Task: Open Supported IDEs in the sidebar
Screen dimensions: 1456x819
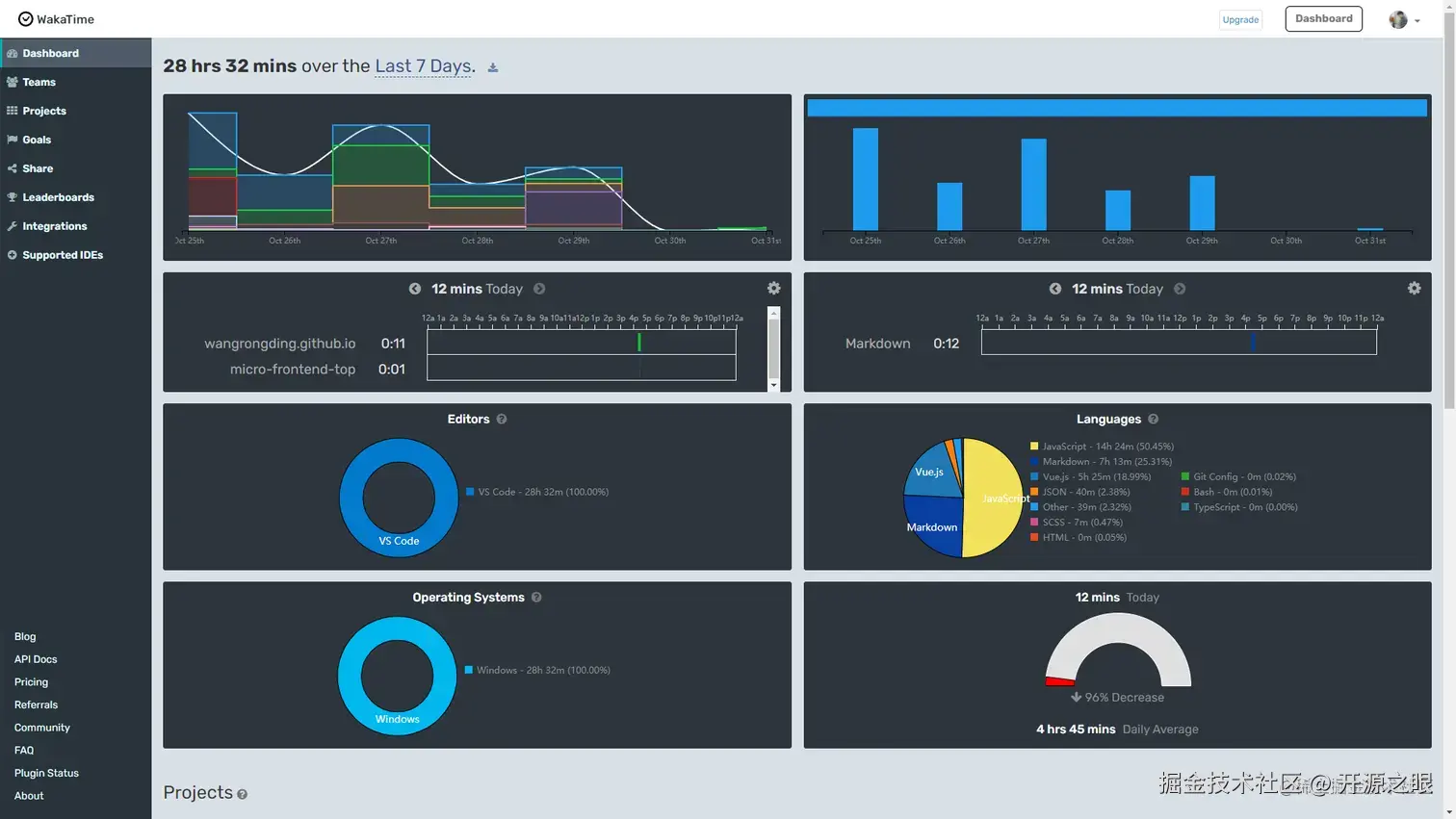Action: 76,255
